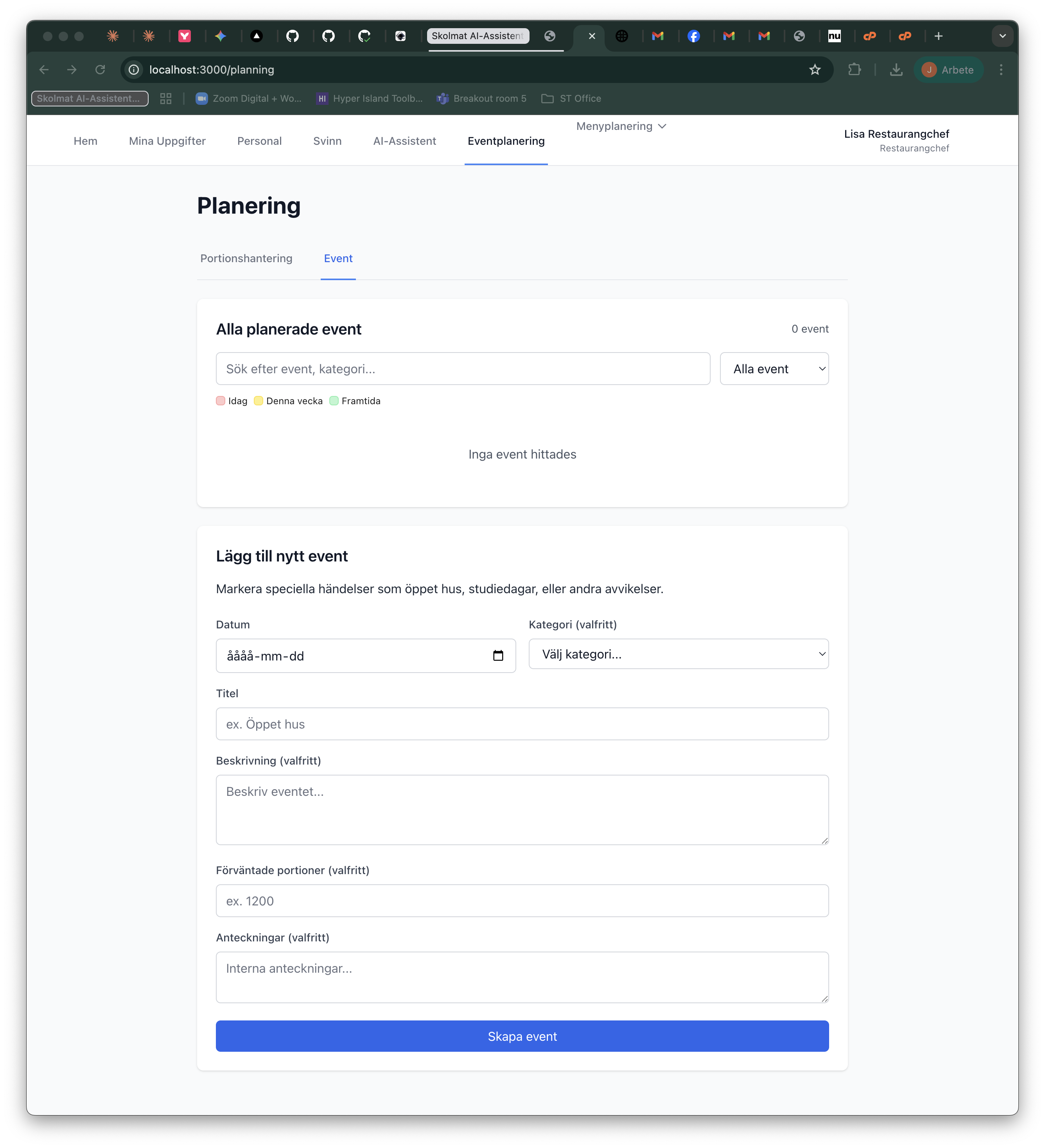The image size is (1045, 1148).
Task: Open the calendar picker icon in Datum field
Action: pos(498,655)
